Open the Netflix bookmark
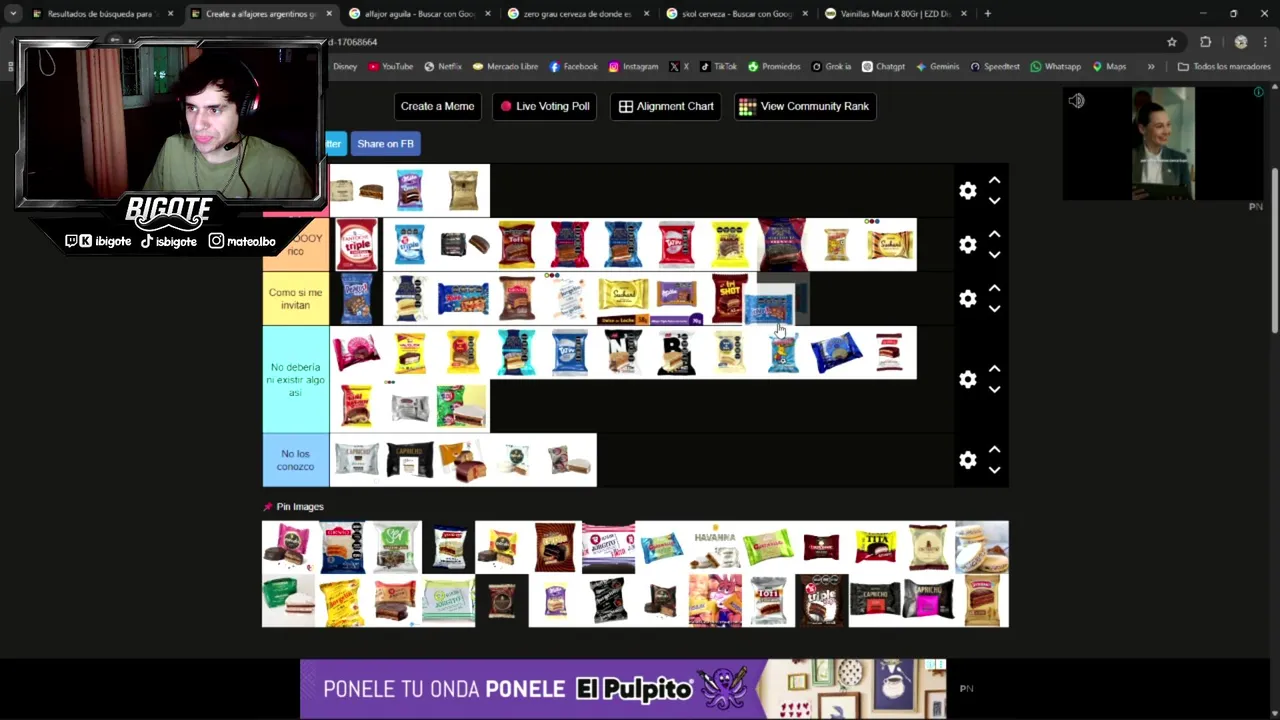Screen dimensions: 1280x720 tap(443, 67)
